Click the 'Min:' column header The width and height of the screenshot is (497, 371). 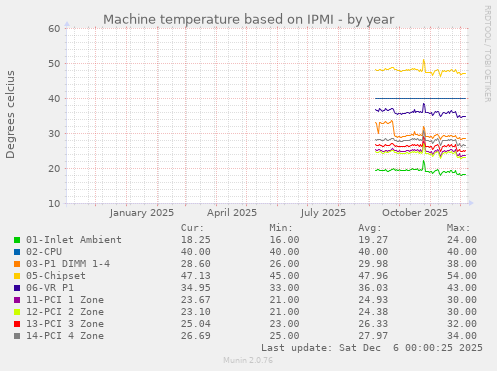(281, 228)
